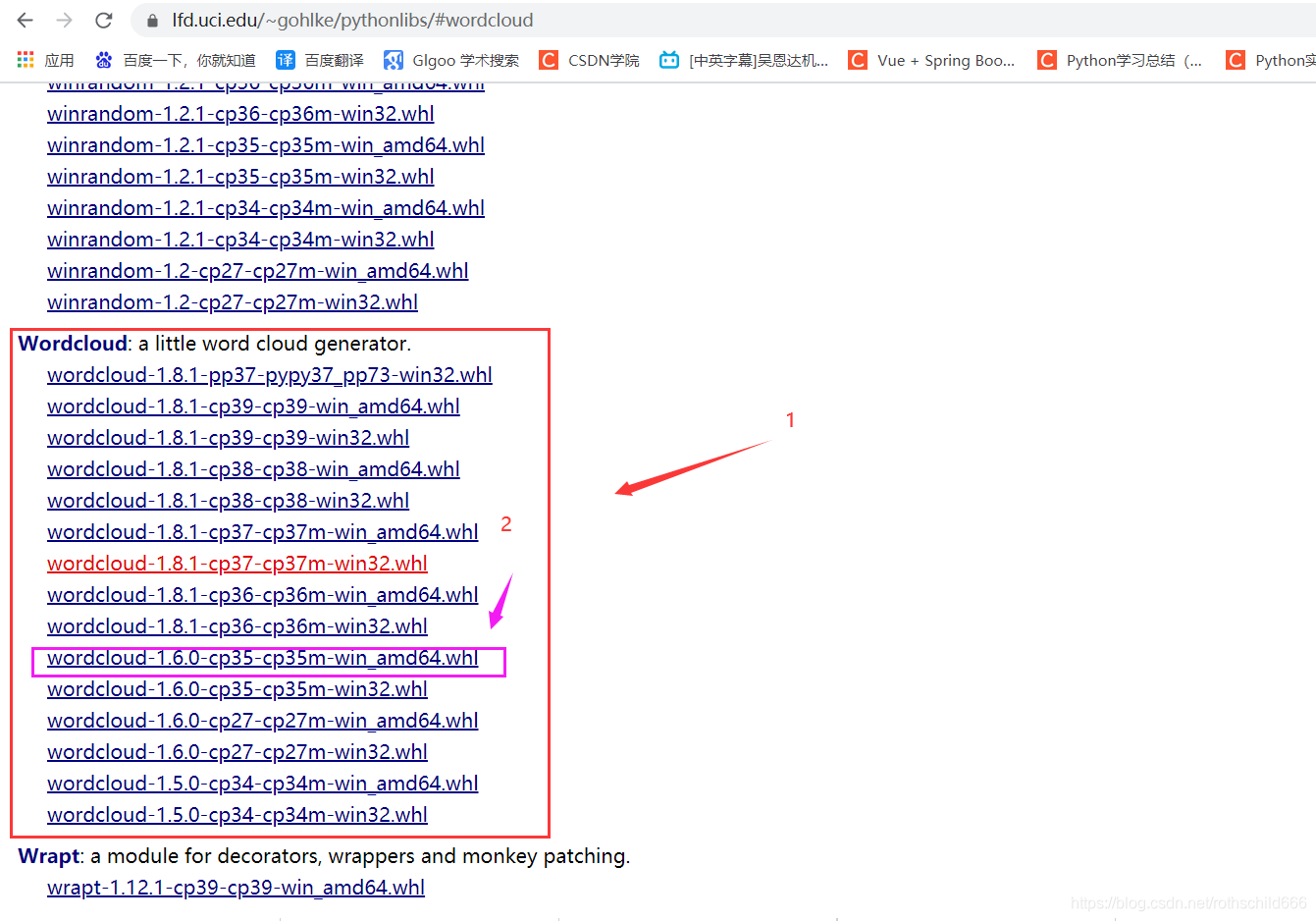Download wordcloud-1.8.1-cp36-cp36m-win32.whl
The height and width of the screenshot is (921, 1316).
(237, 626)
